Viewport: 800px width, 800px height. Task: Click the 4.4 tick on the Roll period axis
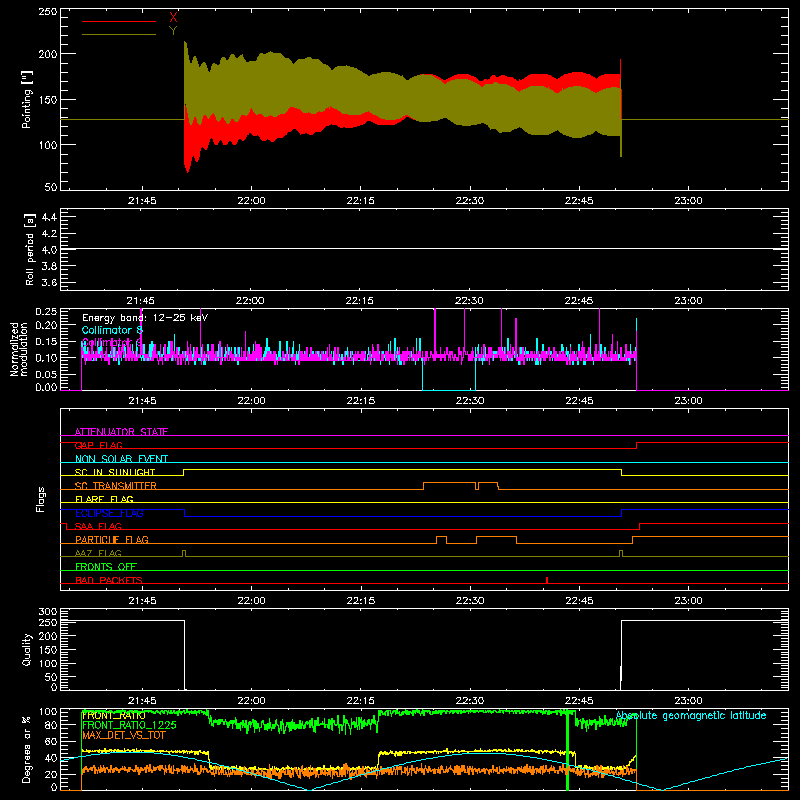49,217
